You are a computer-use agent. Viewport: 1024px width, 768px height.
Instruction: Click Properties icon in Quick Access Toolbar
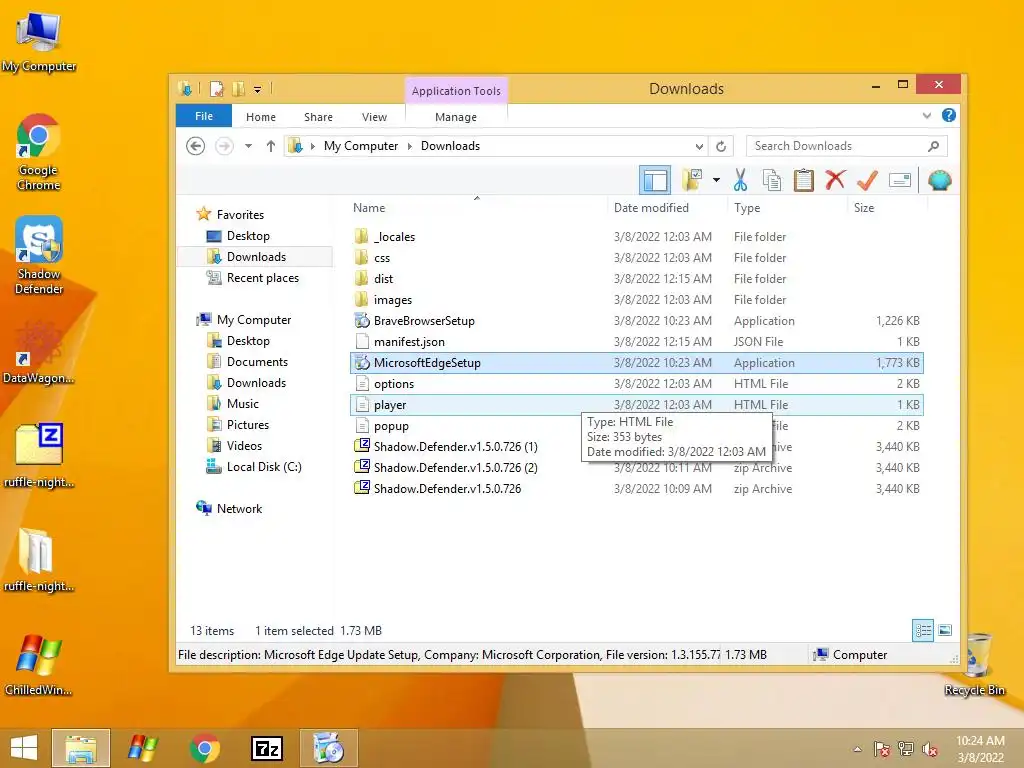(x=216, y=89)
